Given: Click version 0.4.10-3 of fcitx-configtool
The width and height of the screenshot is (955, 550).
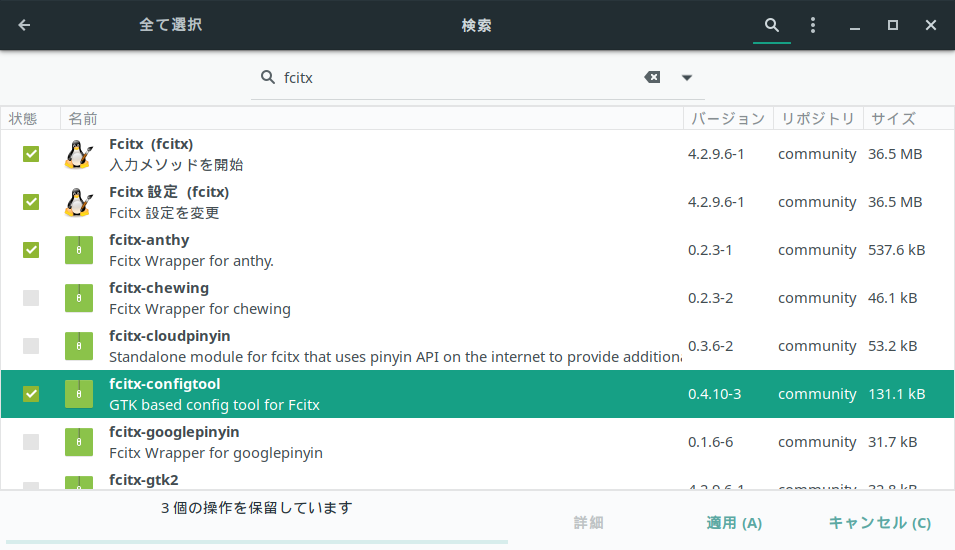Looking at the screenshot, I should [x=714, y=394].
